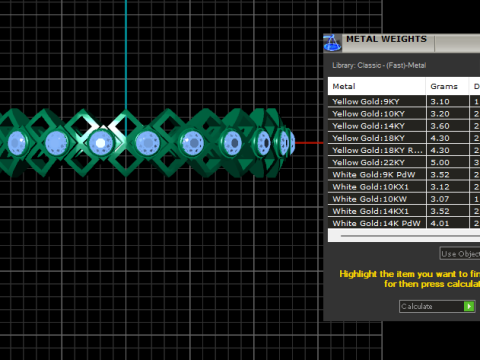This screenshot has height=360, width=480.
Task: Click the 4.01 grams cell
Action: (447, 223)
